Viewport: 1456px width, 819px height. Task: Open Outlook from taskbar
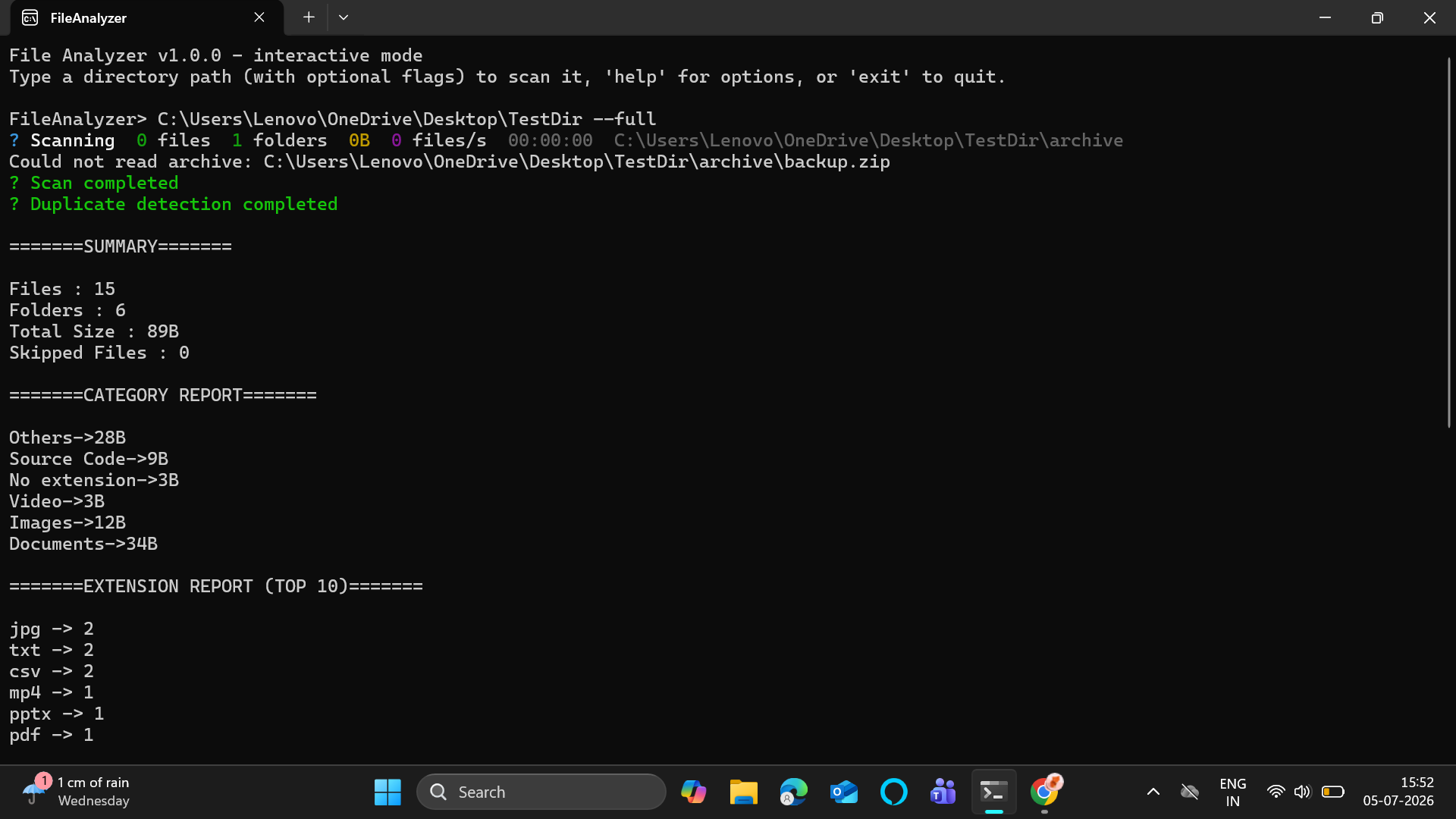coord(843,792)
